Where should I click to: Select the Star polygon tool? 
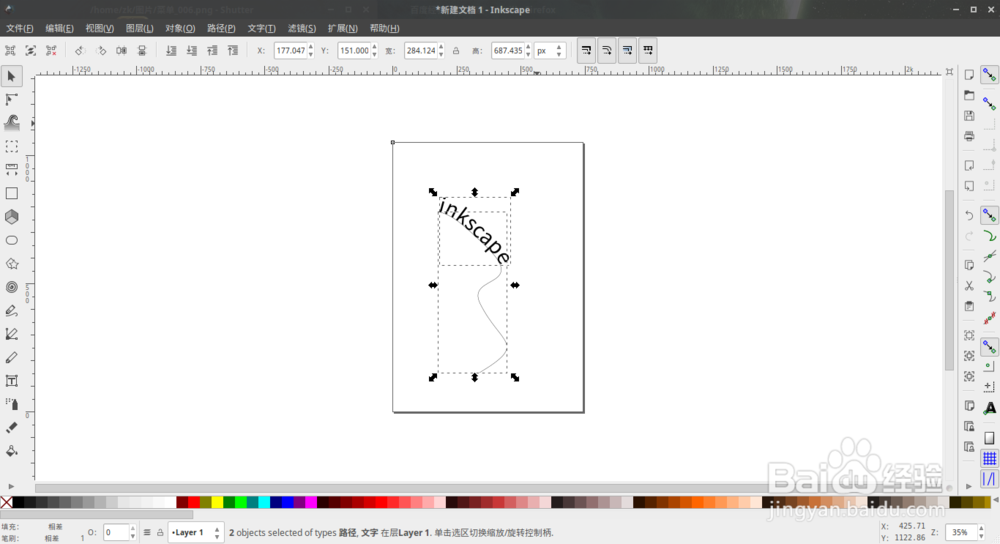[x=11, y=263]
